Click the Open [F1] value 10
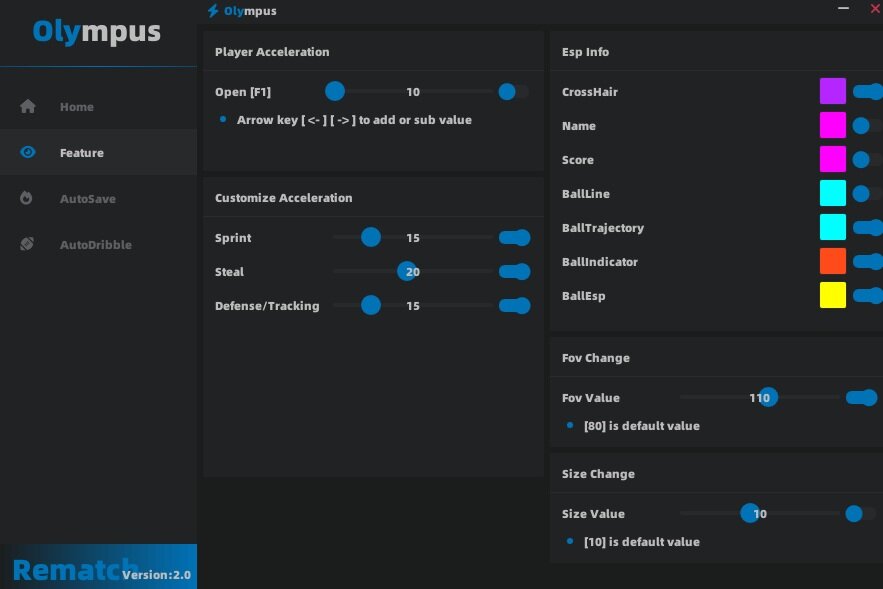 coord(413,92)
